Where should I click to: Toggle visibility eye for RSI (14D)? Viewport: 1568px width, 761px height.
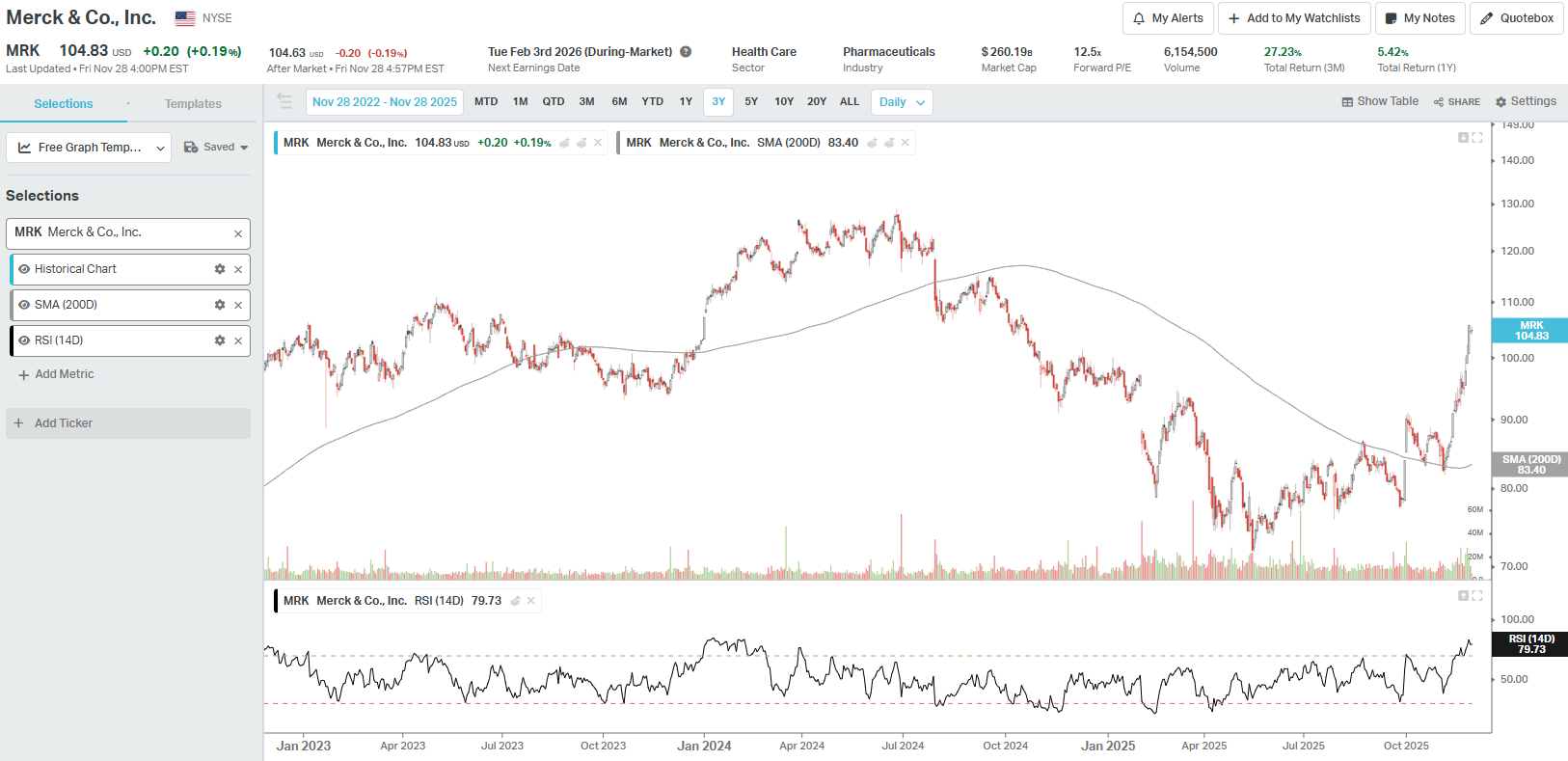pos(24,340)
